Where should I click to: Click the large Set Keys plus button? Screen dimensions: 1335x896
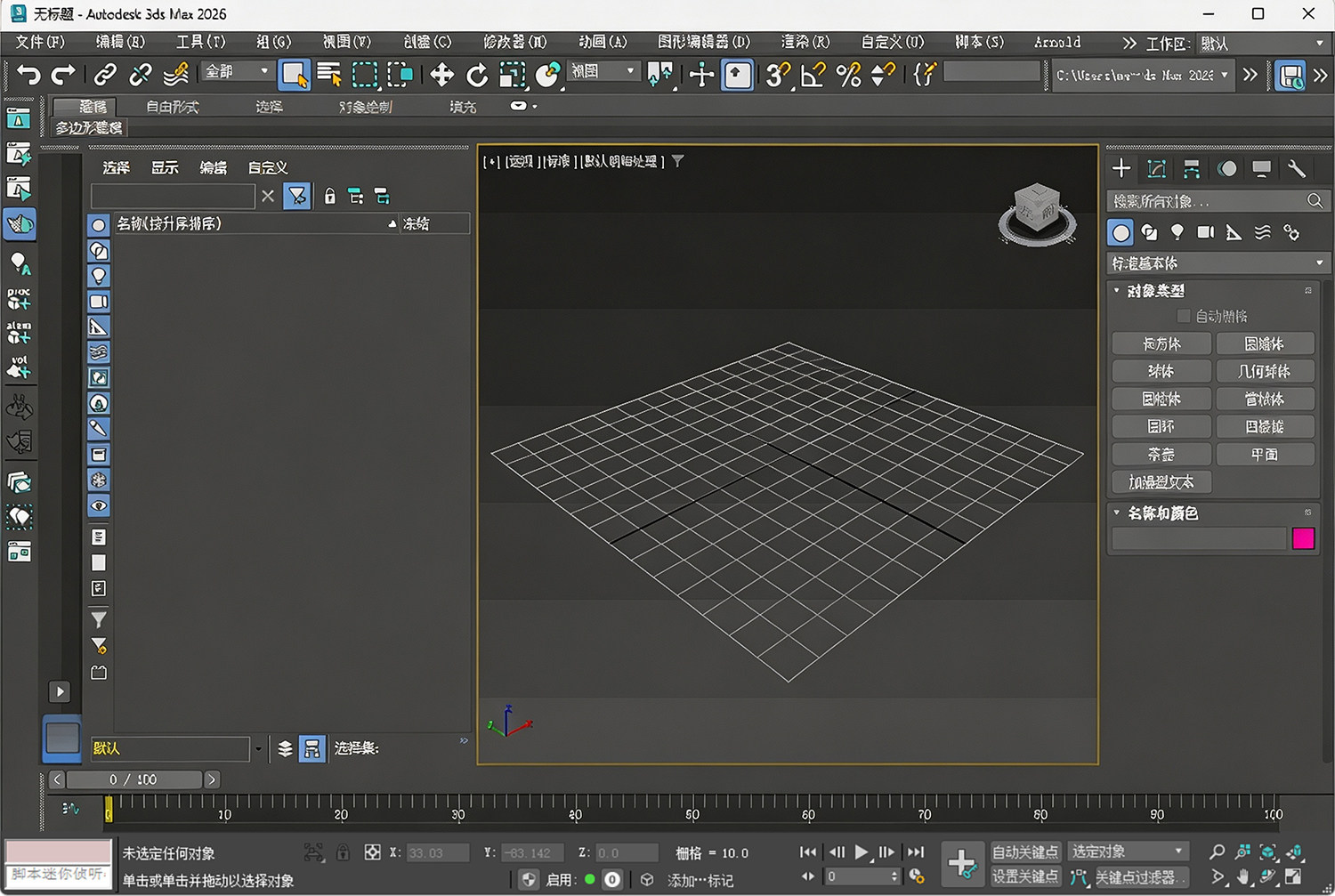click(x=962, y=864)
